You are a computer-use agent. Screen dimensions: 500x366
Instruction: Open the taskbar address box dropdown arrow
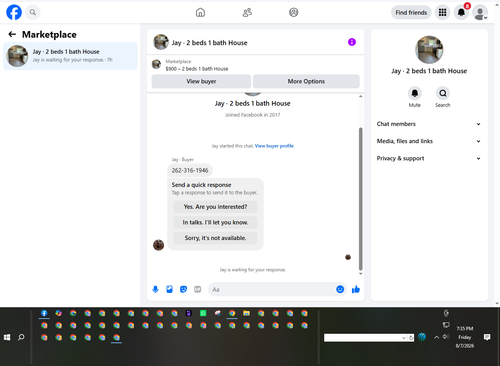[x=404, y=338]
